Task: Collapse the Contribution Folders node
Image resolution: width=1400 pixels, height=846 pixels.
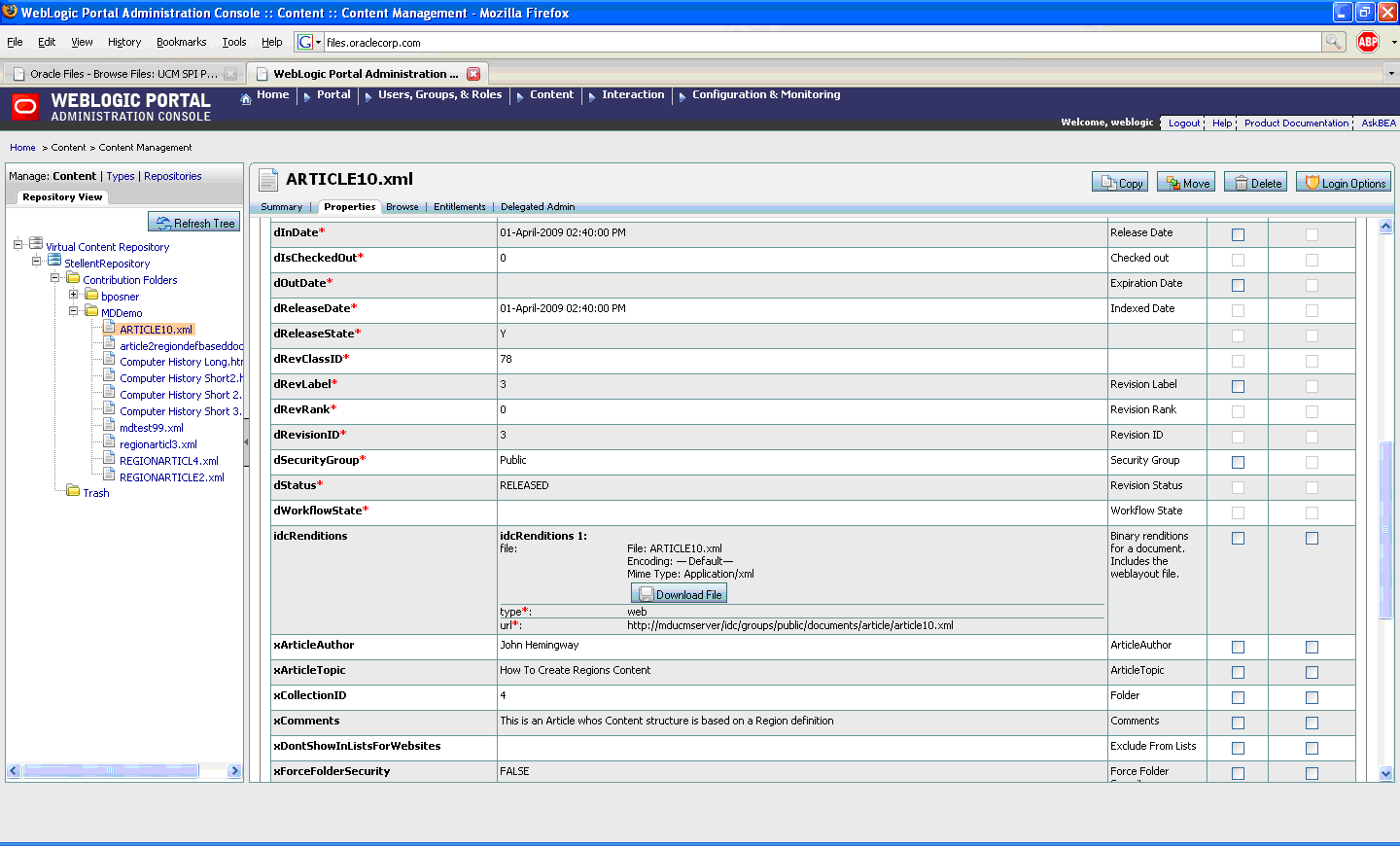Action: click(x=54, y=277)
